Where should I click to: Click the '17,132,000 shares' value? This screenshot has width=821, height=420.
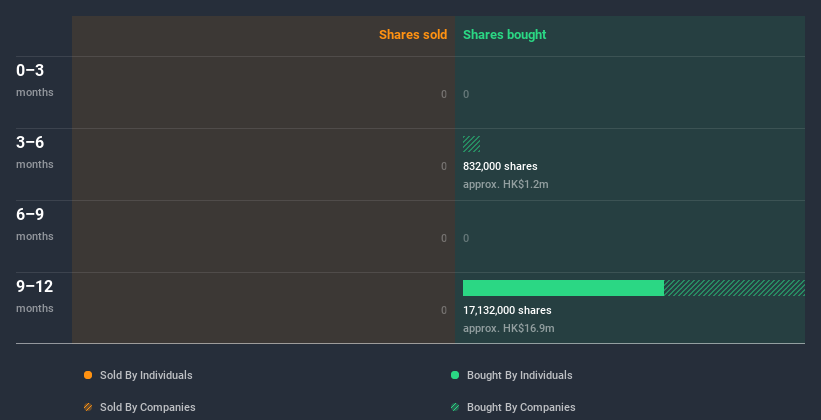[507, 310]
